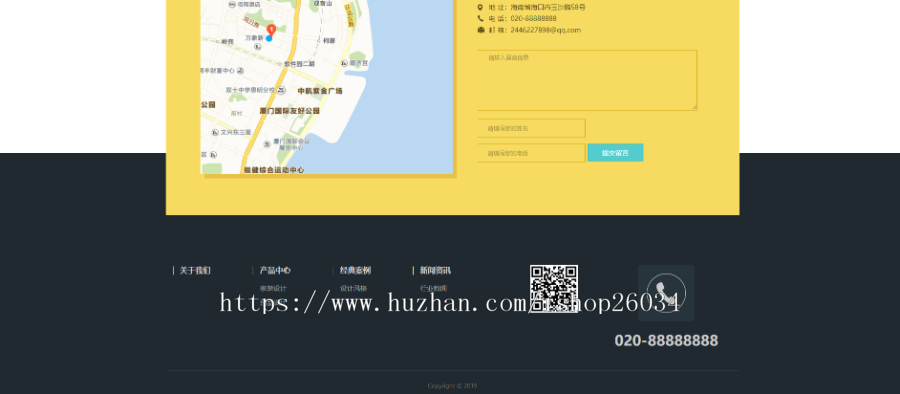Screen dimensions: 900x394
Task: Click 观健综合运动中心 label on the map
Action: coord(274,170)
